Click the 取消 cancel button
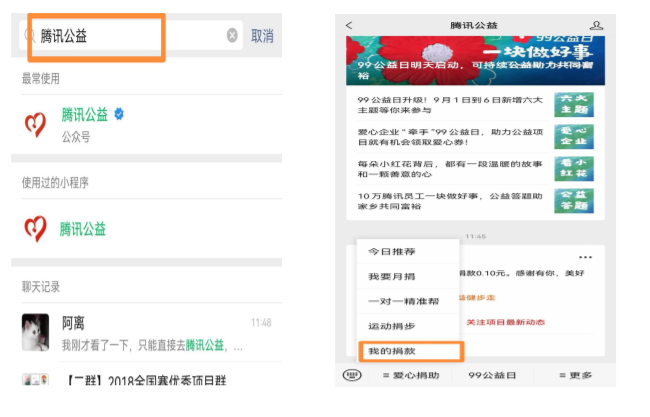Viewport: 650px width, 417px height. (262, 36)
